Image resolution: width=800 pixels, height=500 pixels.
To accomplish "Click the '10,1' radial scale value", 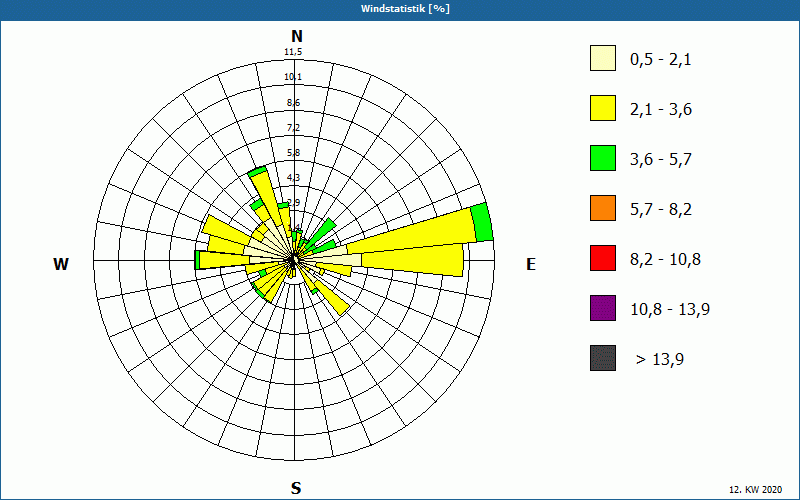I will pos(293,77).
